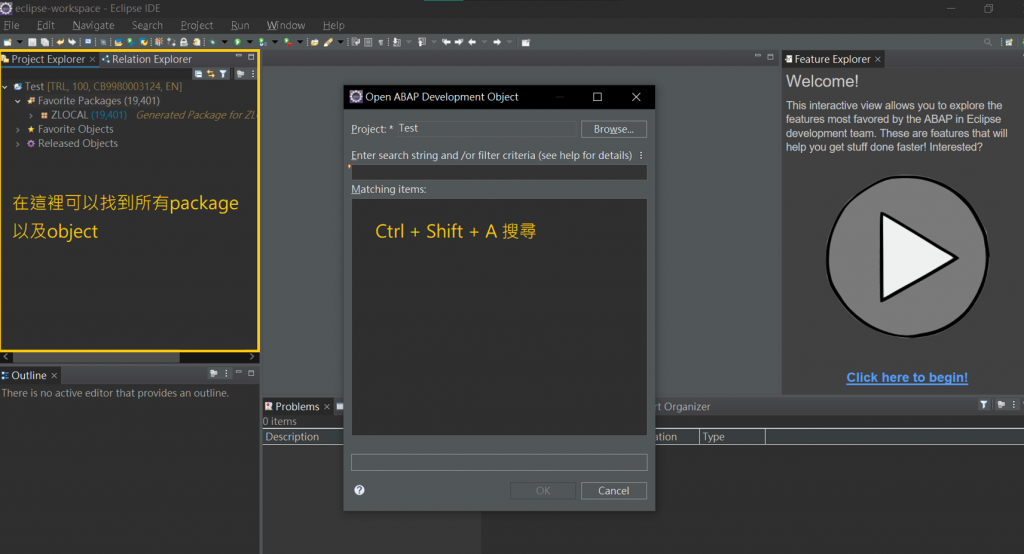Minimize the Outline panel
Screen dimensions: 1024x554
[x=238, y=372]
